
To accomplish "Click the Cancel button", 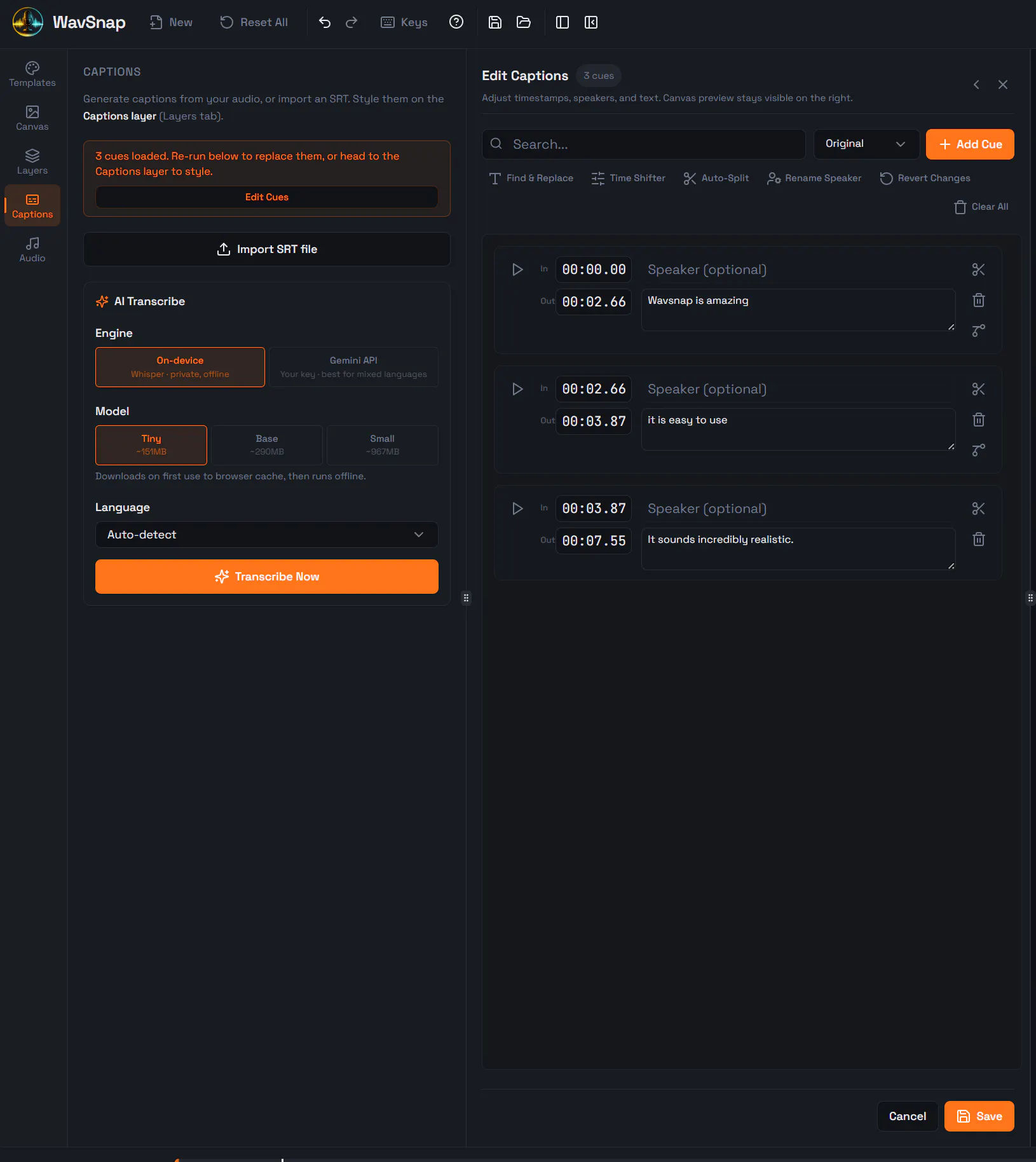I will point(908,1116).
